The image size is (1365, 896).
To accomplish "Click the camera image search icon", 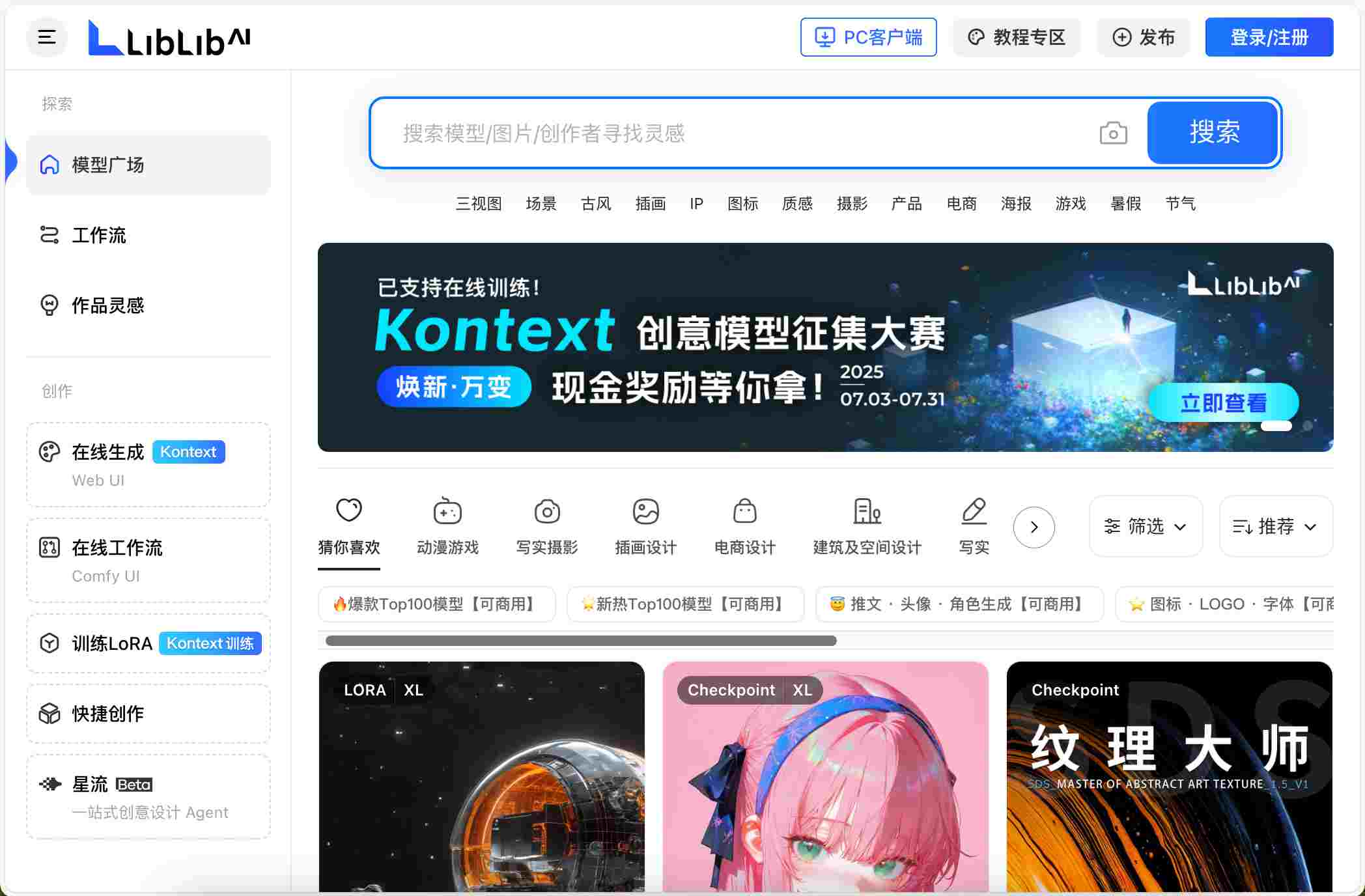I will point(1113,133).
